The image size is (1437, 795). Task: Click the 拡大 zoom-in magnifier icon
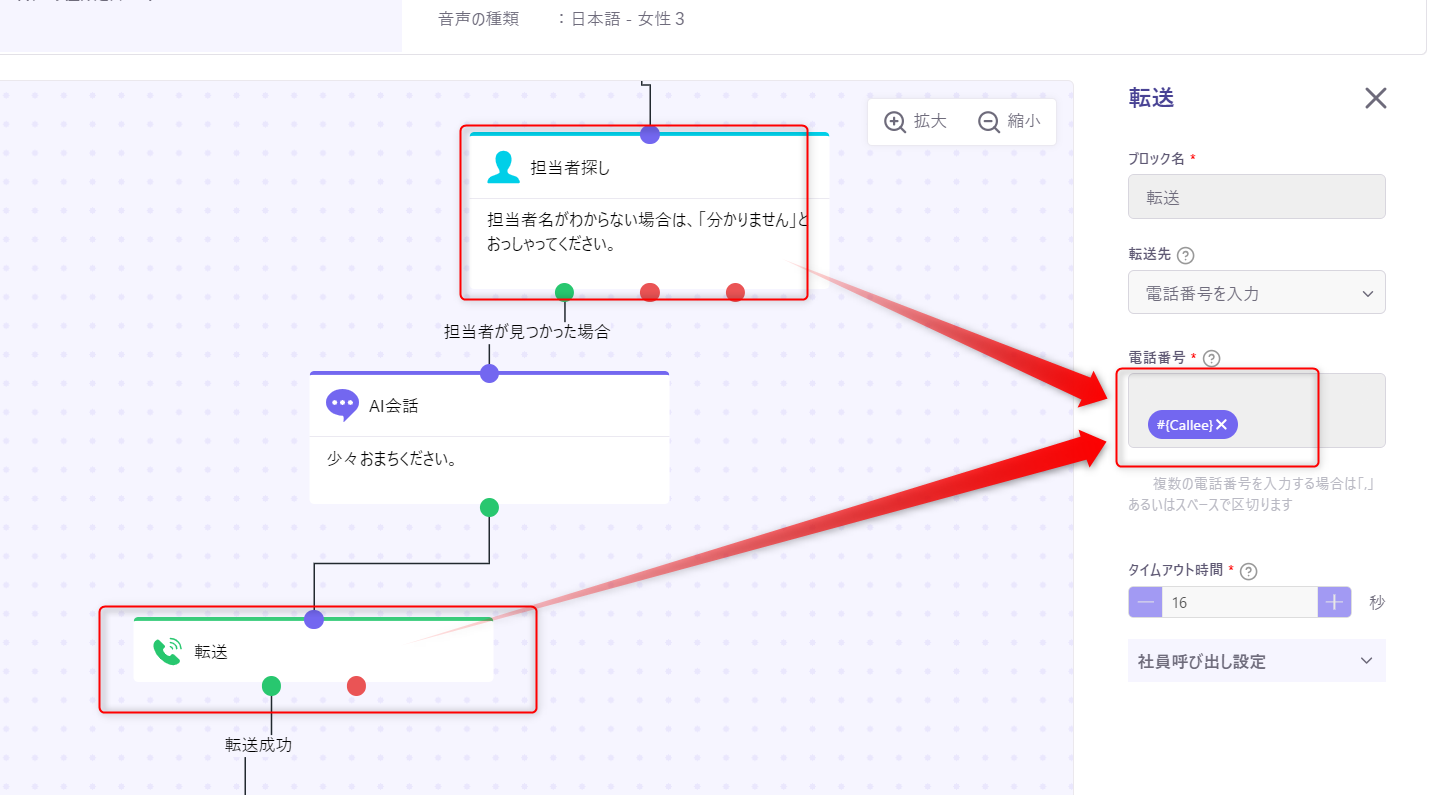pyautogui.click(x=895, y=121)
